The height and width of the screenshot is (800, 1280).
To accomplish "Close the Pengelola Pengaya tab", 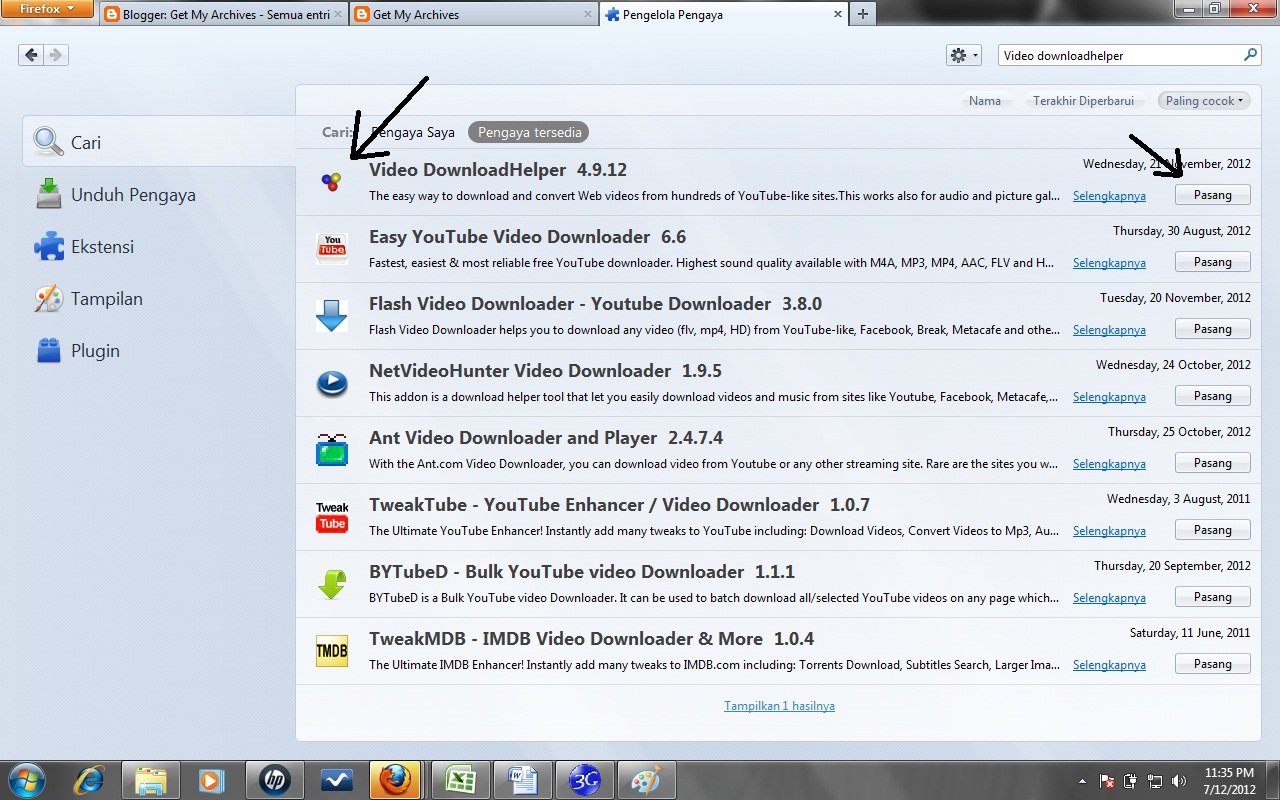I will click(x=838, y=15).
